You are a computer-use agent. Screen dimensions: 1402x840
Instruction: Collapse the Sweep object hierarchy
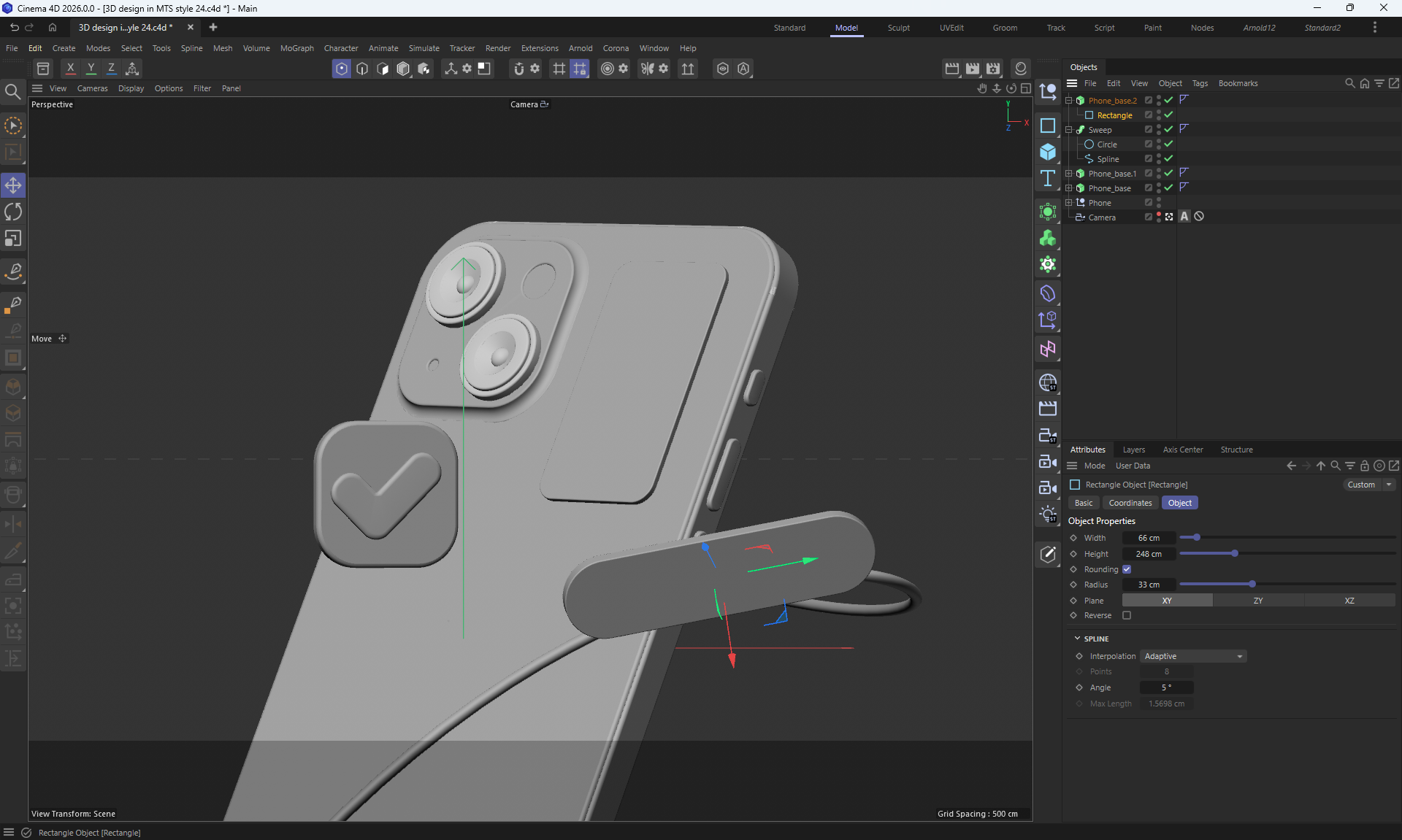click(1069, 130)
